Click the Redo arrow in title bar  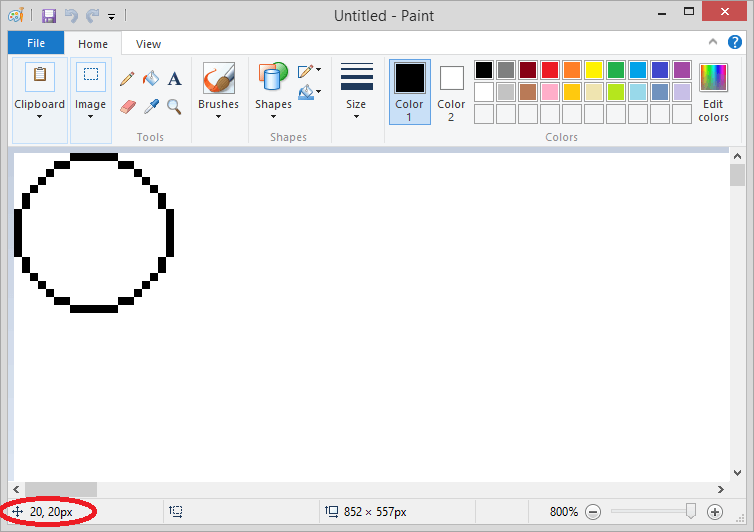[x=92, y=16]
